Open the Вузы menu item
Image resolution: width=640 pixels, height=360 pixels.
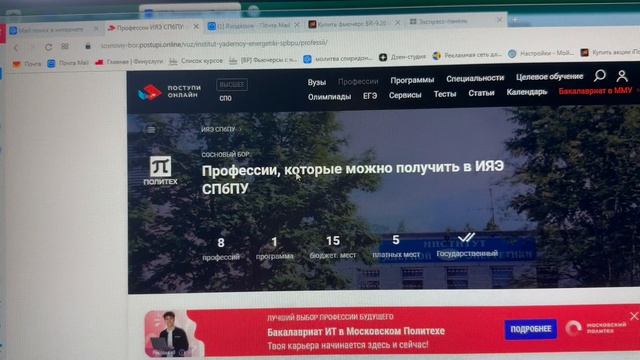(317, 82)
